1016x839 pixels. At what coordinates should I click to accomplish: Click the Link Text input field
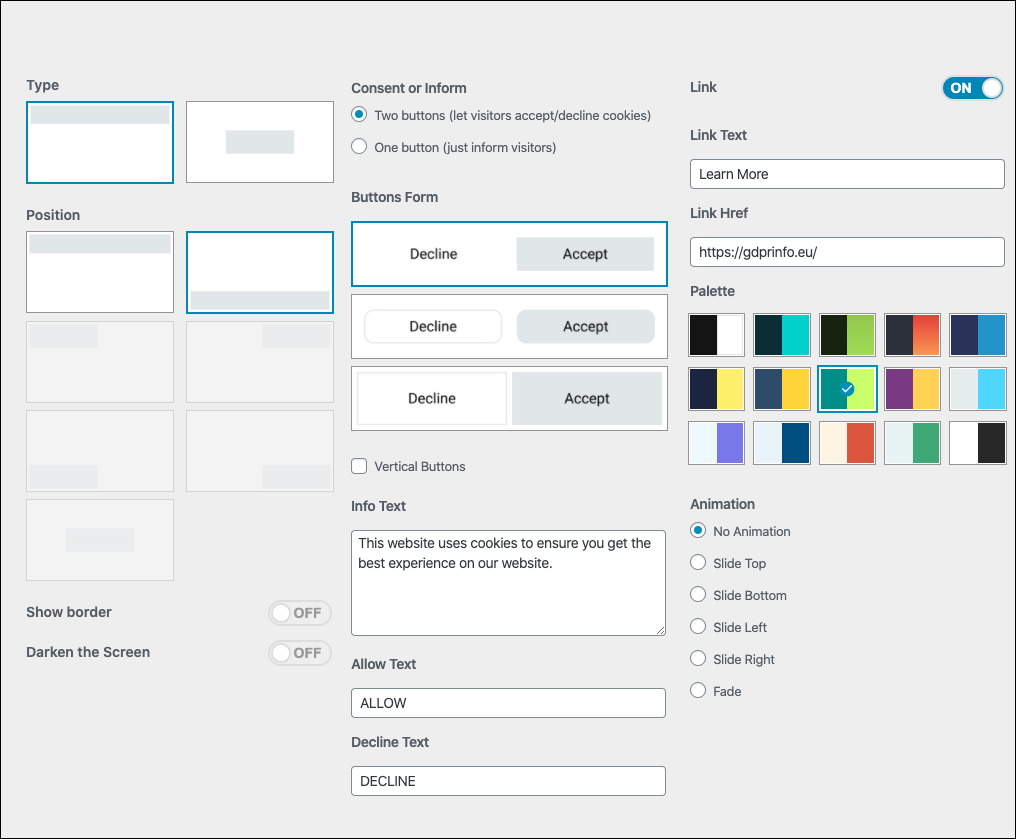tap(847, 174)
